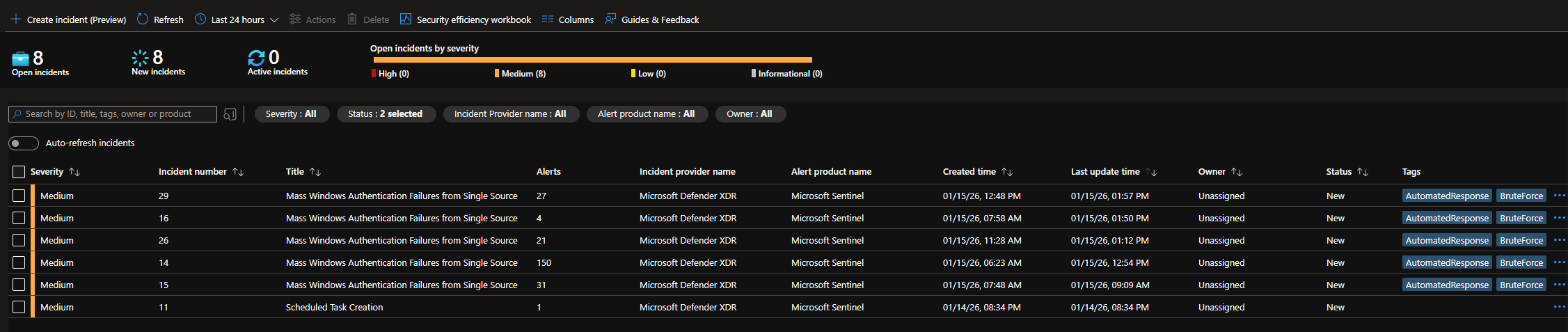Open the Status filter showing 2 selected
This screenshot has width=1568, height=332.
click(385, 114)
